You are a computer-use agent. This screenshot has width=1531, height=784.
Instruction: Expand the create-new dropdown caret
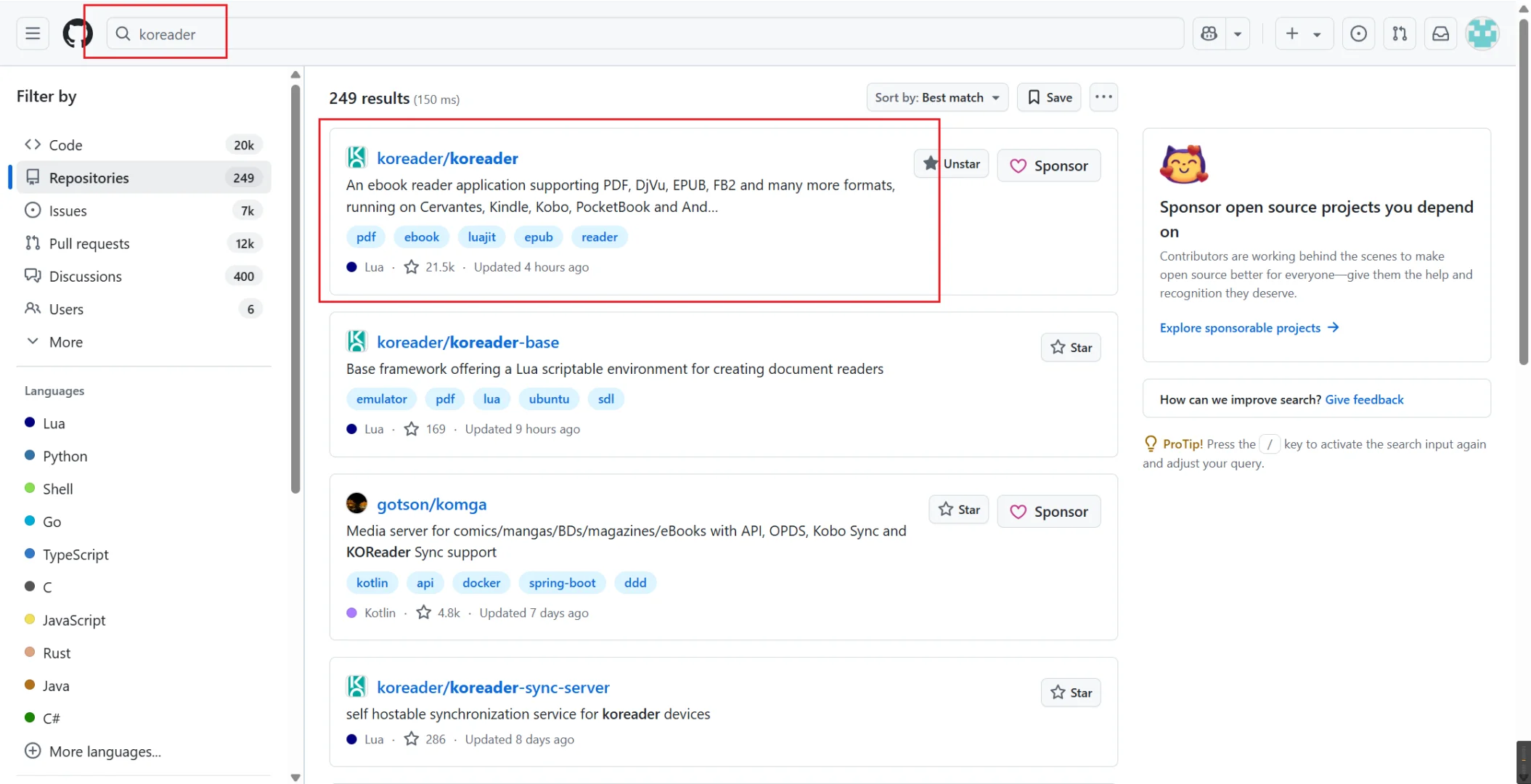[x=1317, y=33]
